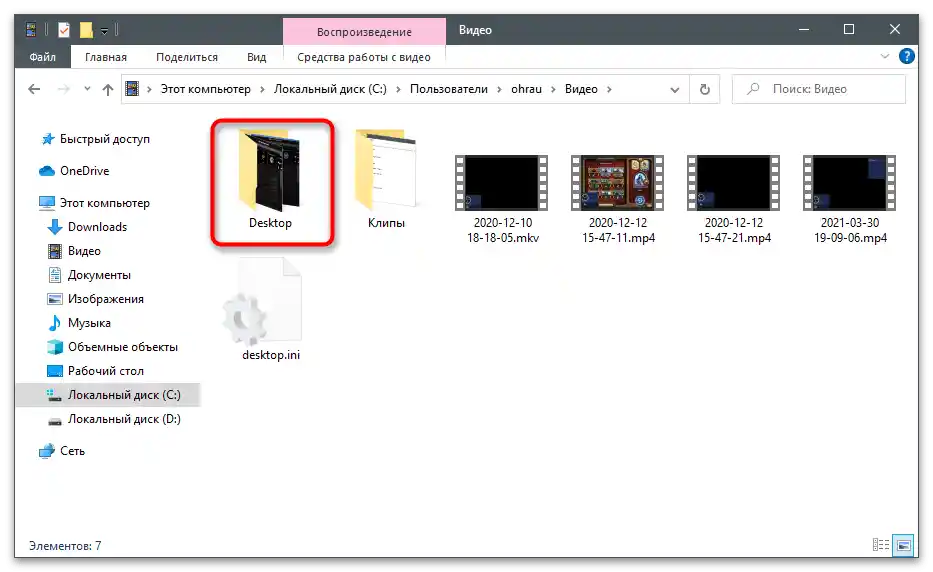933x572 pixels.
Task: Refresh the Видео folder view
Action: 705,89
